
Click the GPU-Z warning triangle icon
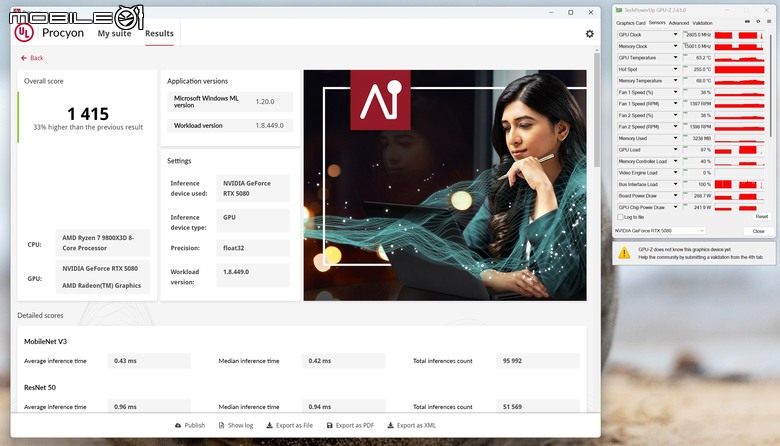click(624, 253)
